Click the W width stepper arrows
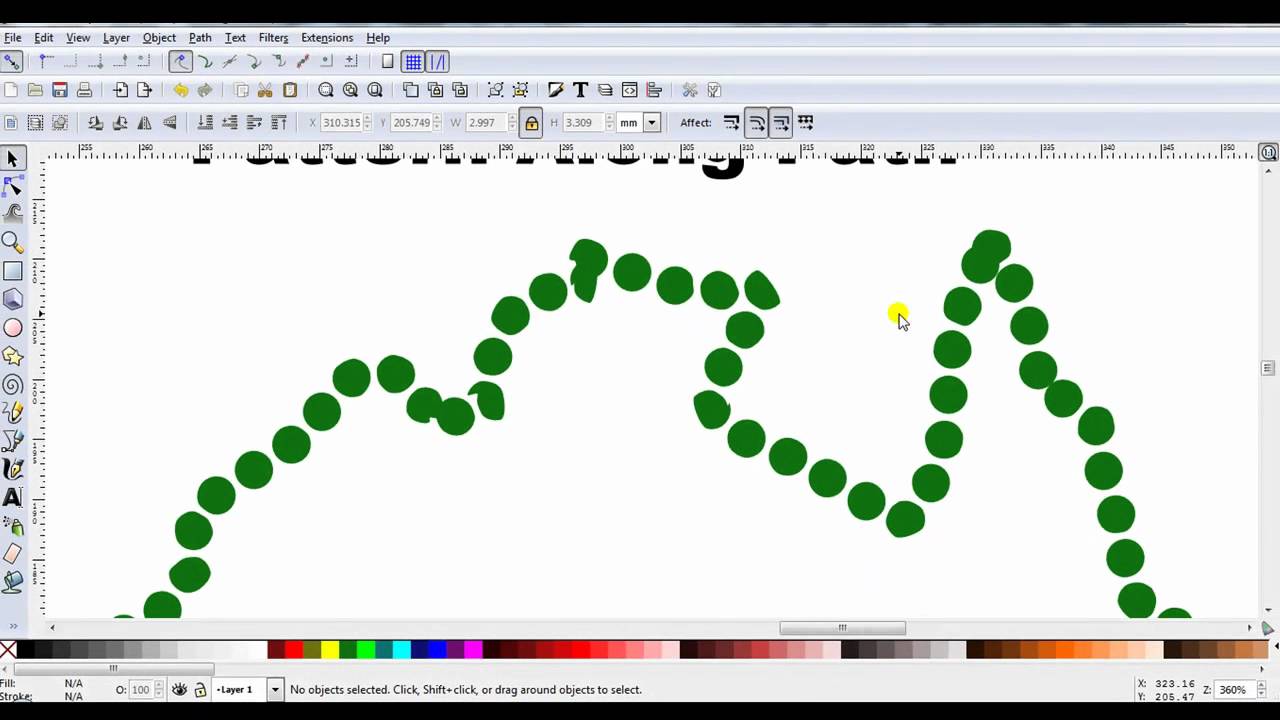The height and width of the screenshot is (720, 1280). pos(513,123)
